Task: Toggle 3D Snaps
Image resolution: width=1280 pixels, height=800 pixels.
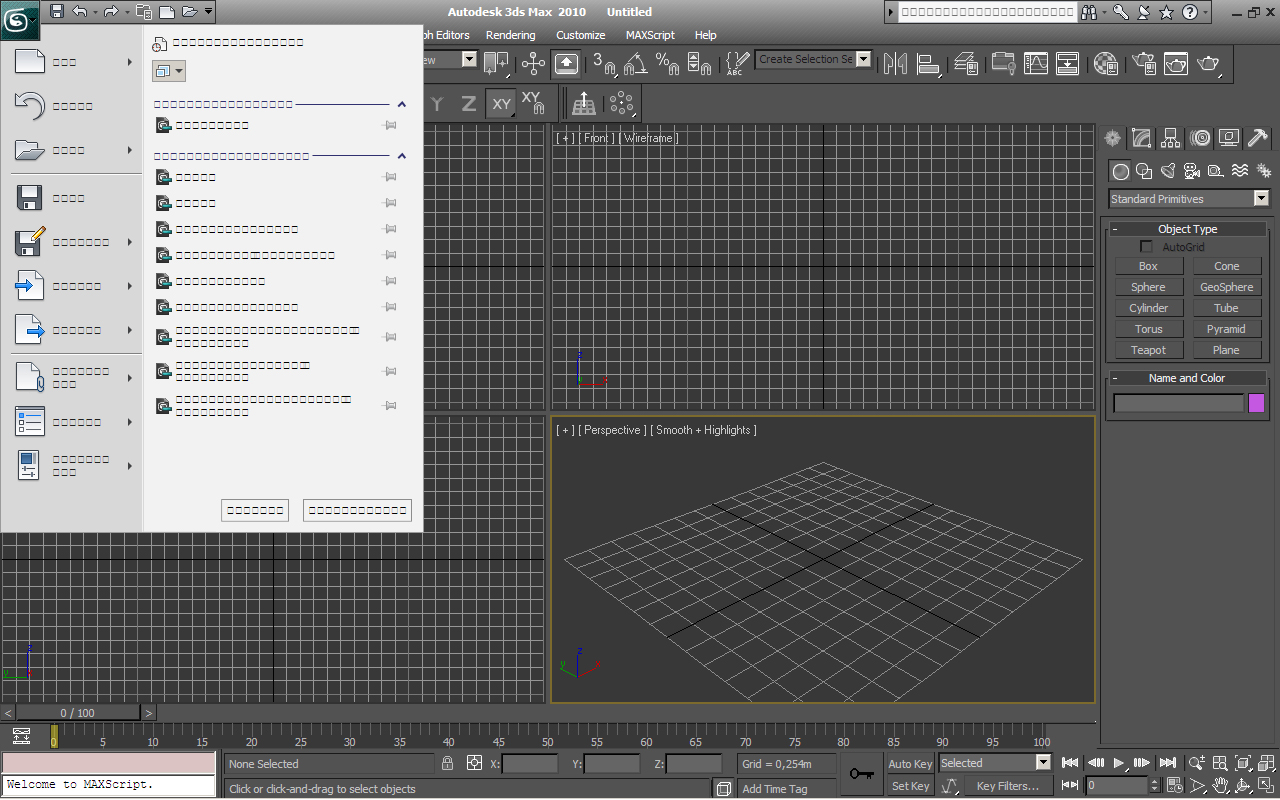Action: [604, 63]
